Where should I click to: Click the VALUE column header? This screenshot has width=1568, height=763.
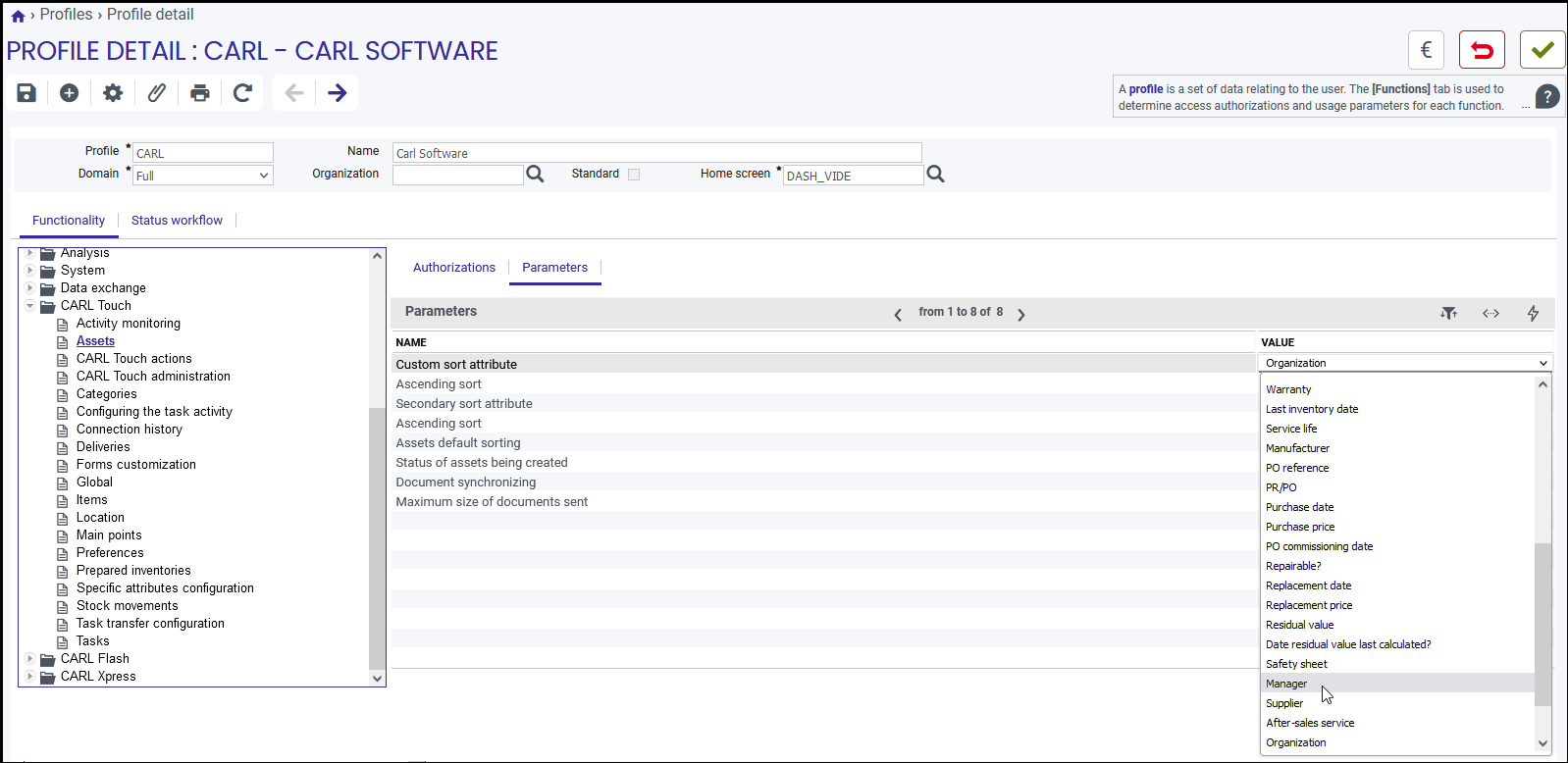coord(1278,342)
